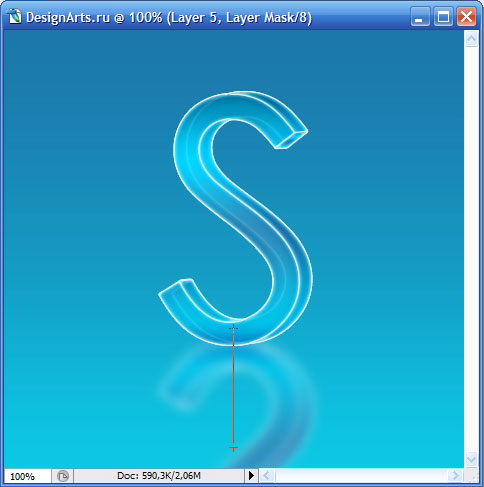Minimize the DesignArts.ru document window
Screen dimensions: 484x487
point(420,17)
